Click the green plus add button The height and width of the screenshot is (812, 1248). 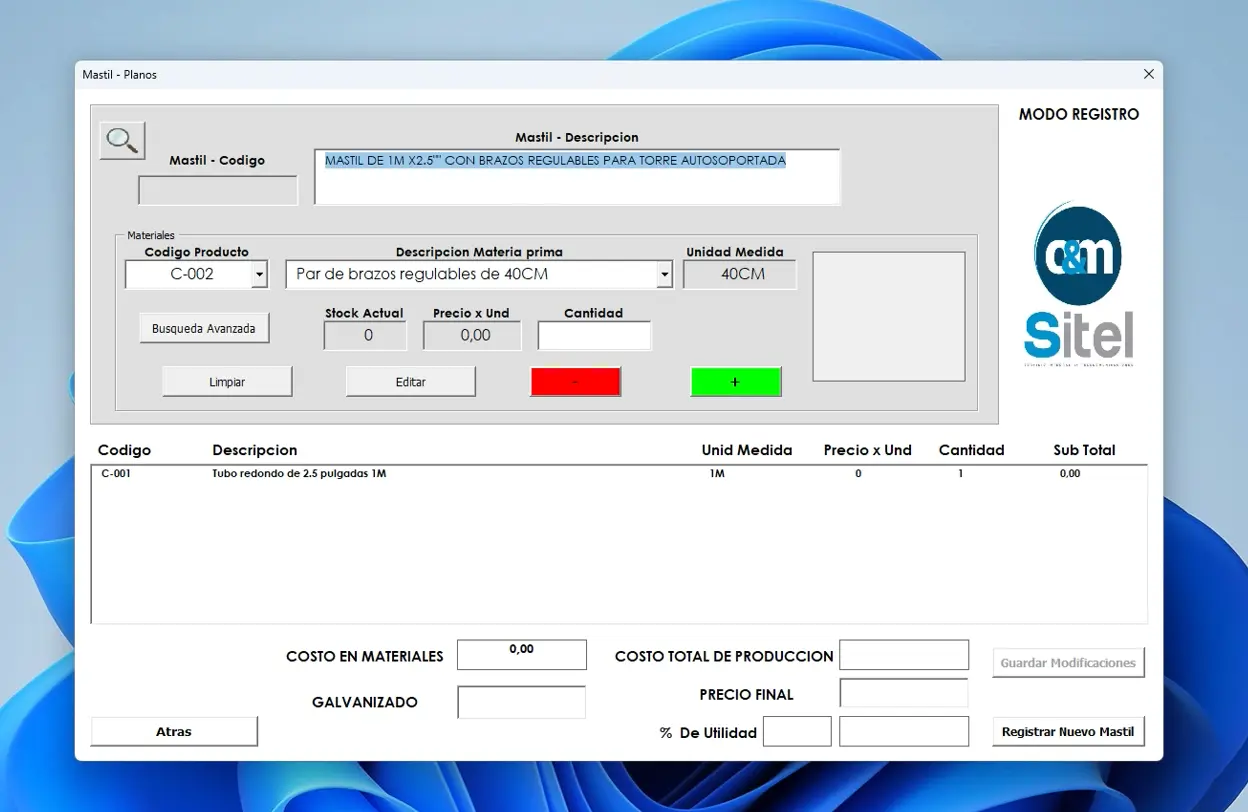pyautogui.click(x=736, y=382)
